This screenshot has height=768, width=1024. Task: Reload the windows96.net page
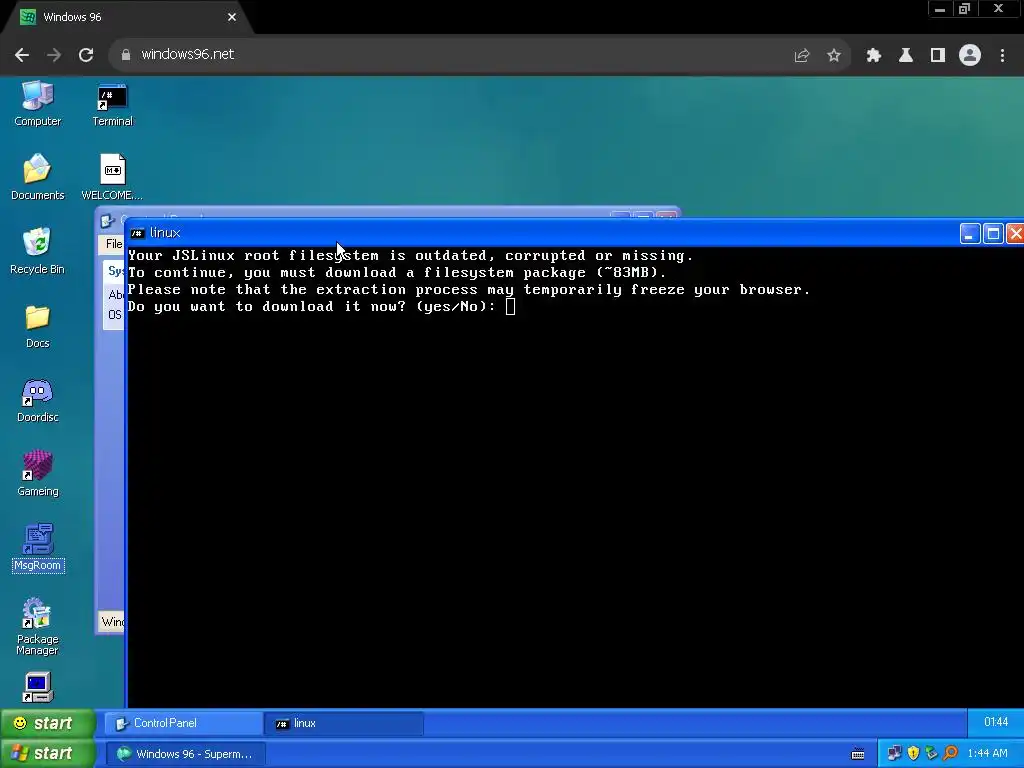[x=86, y=55]
